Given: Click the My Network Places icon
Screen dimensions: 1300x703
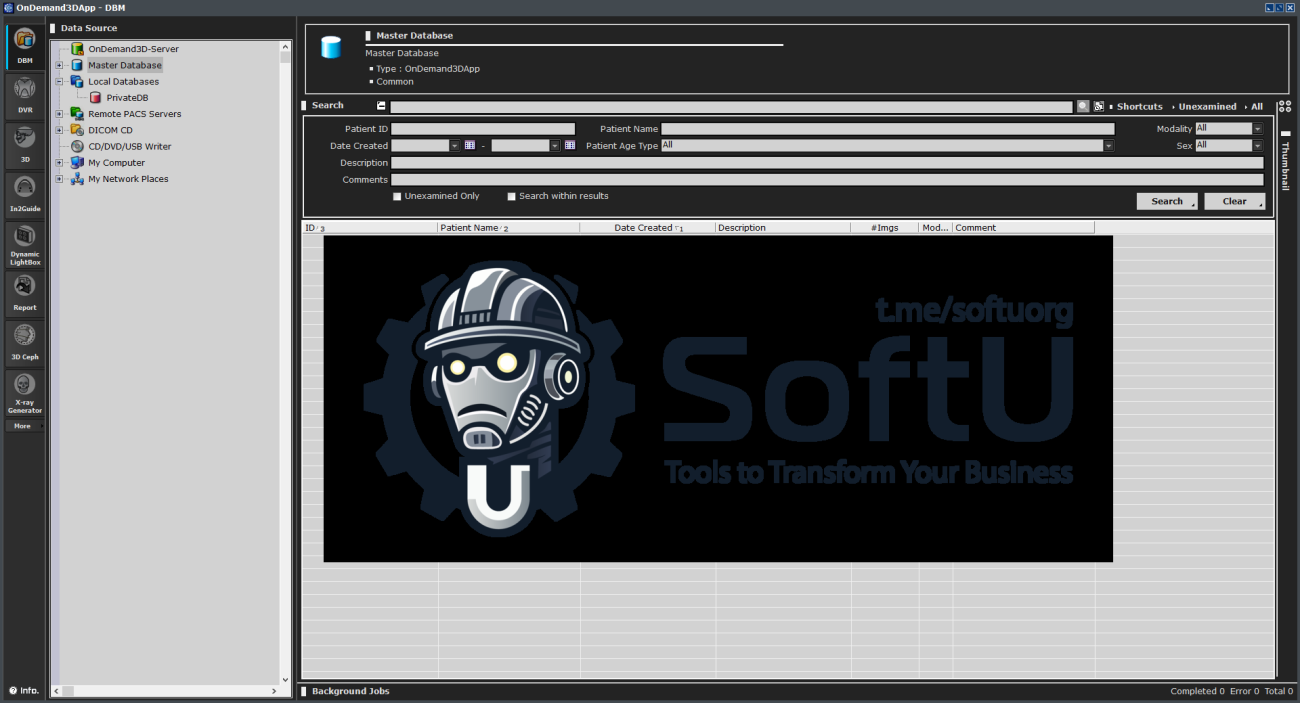Looking at the screenshot, I should click(77, 179).
